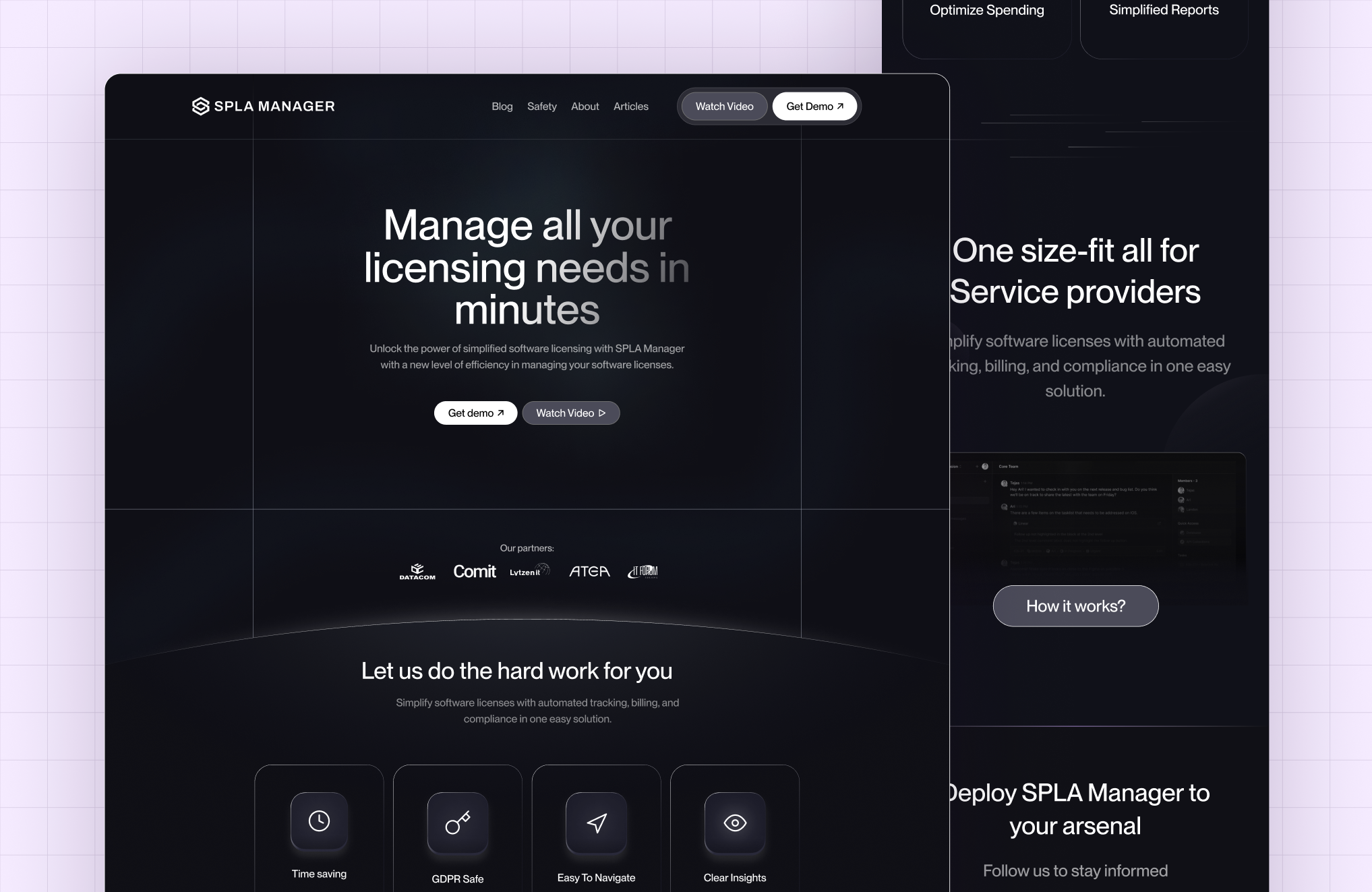Click the eye Clear Insights icon
This screenshot has height=892, width=1372.
(735, 823)
